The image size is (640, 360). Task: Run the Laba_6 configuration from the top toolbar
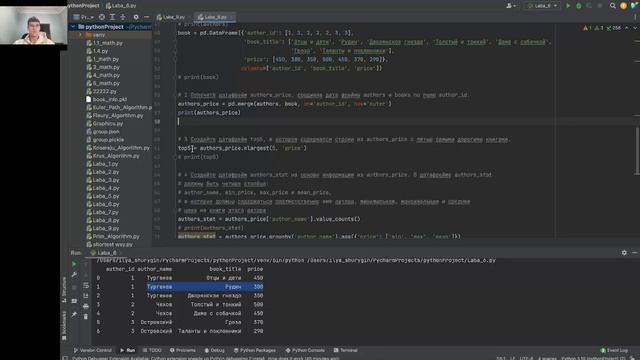point(568,6)
